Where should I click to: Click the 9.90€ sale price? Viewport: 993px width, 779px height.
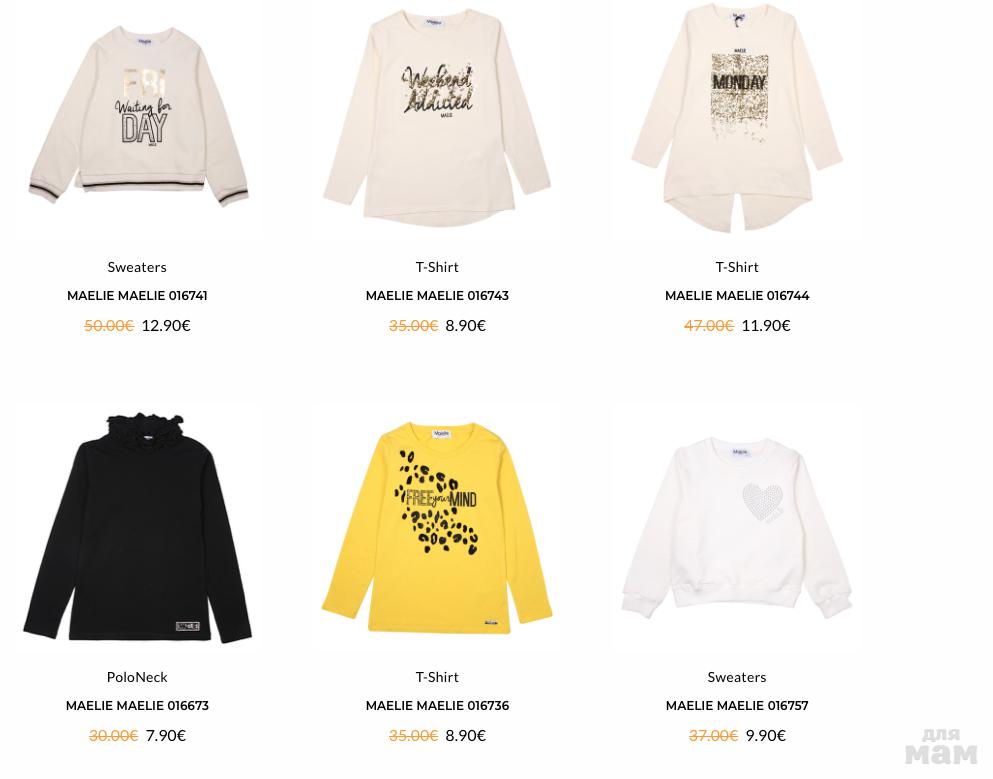point(766,735)
